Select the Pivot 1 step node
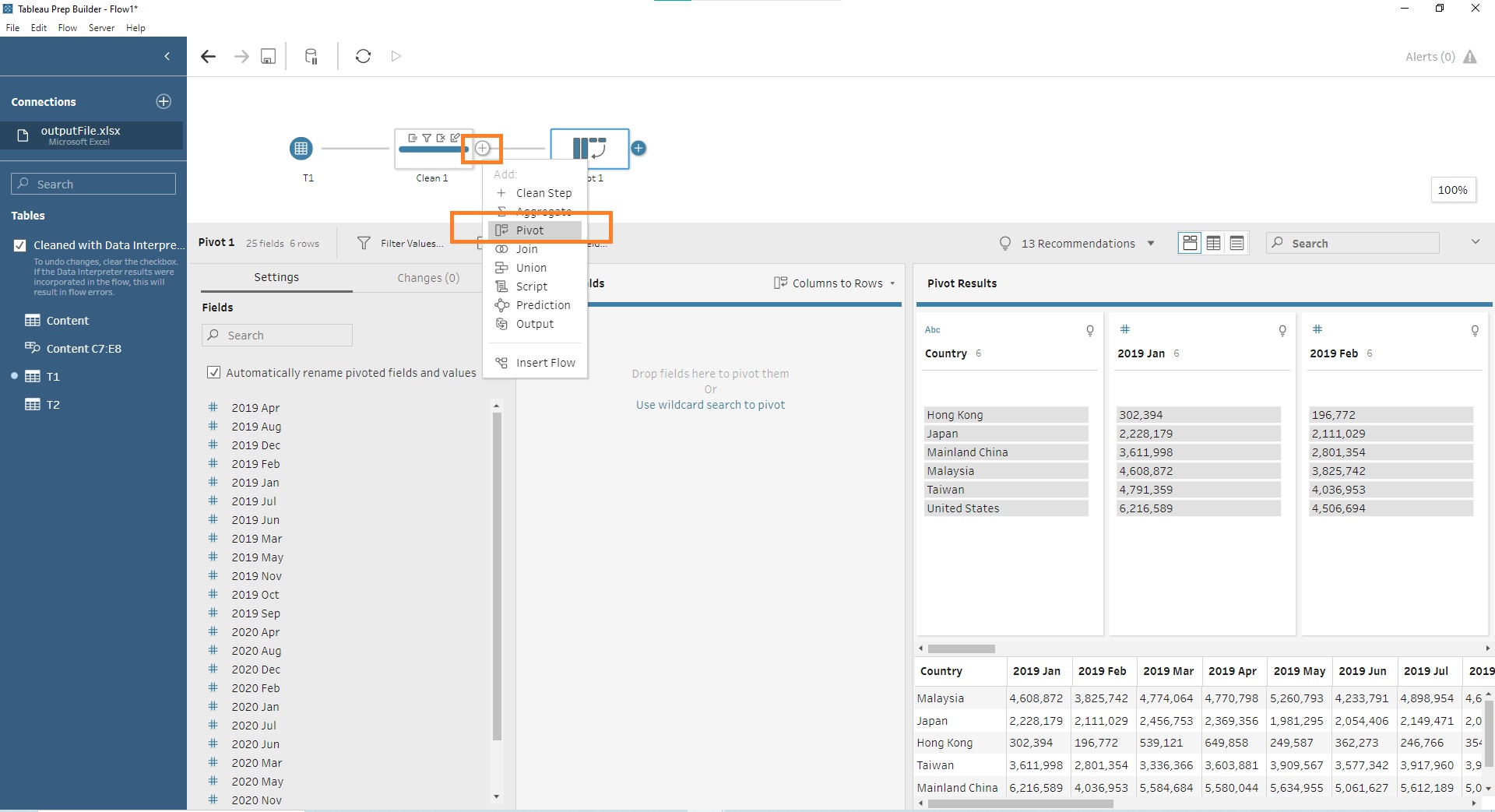The height and width of the screenshot is (812, 1495). (x=589, y=148)
